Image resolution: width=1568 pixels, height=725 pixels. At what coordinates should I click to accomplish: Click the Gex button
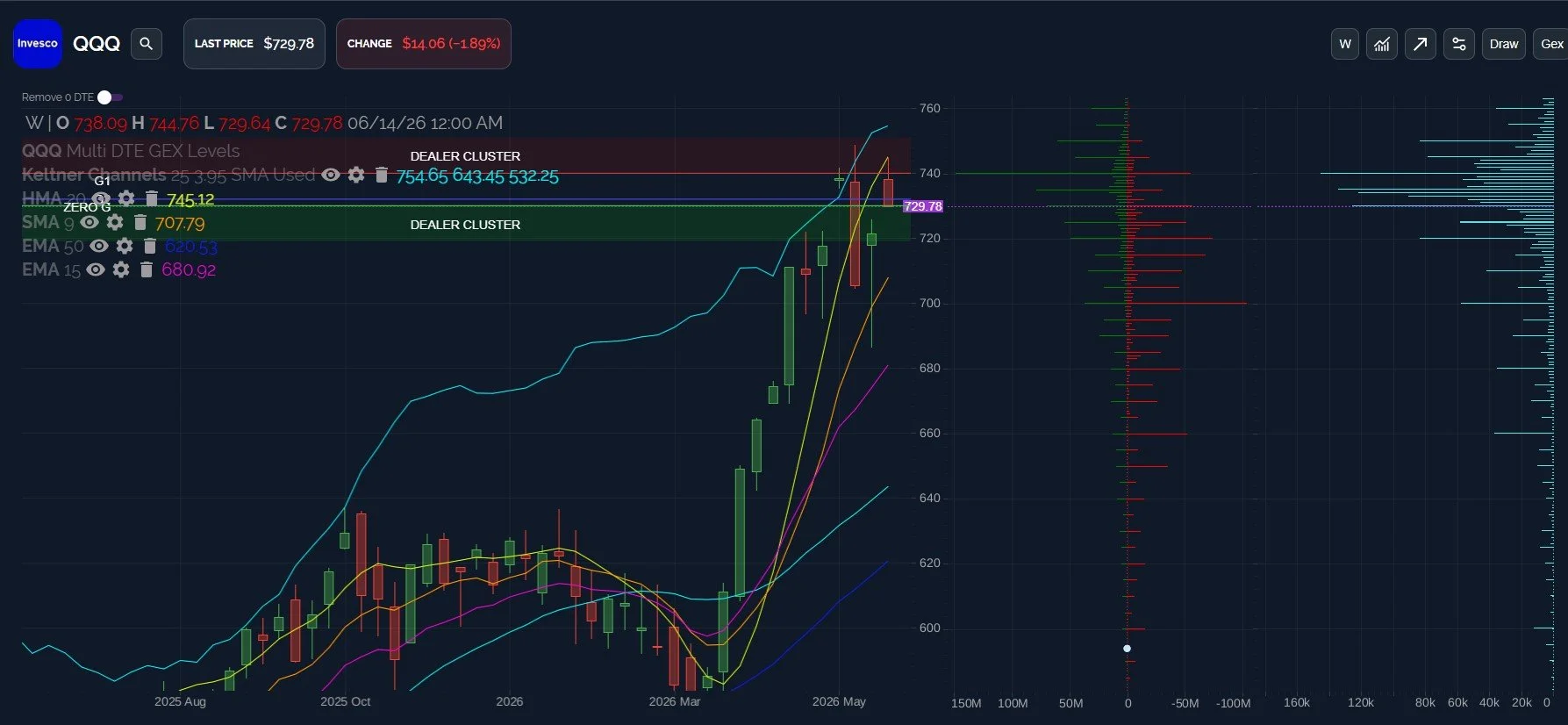(1550, 44)
